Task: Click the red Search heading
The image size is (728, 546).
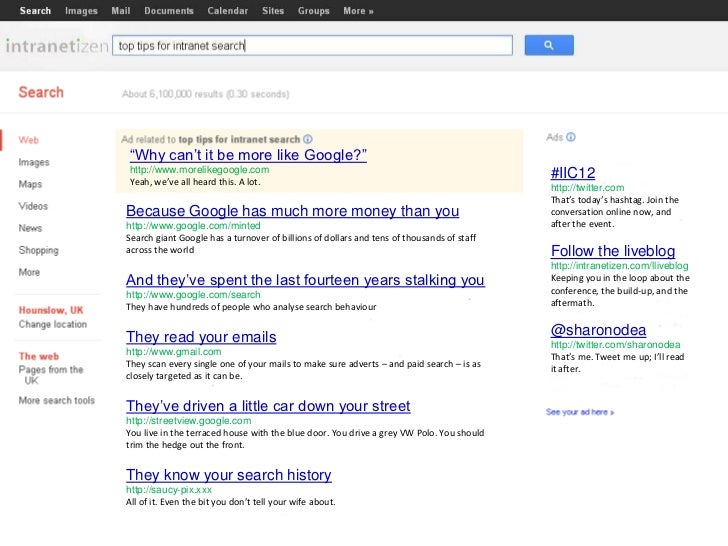Action: 41,92
